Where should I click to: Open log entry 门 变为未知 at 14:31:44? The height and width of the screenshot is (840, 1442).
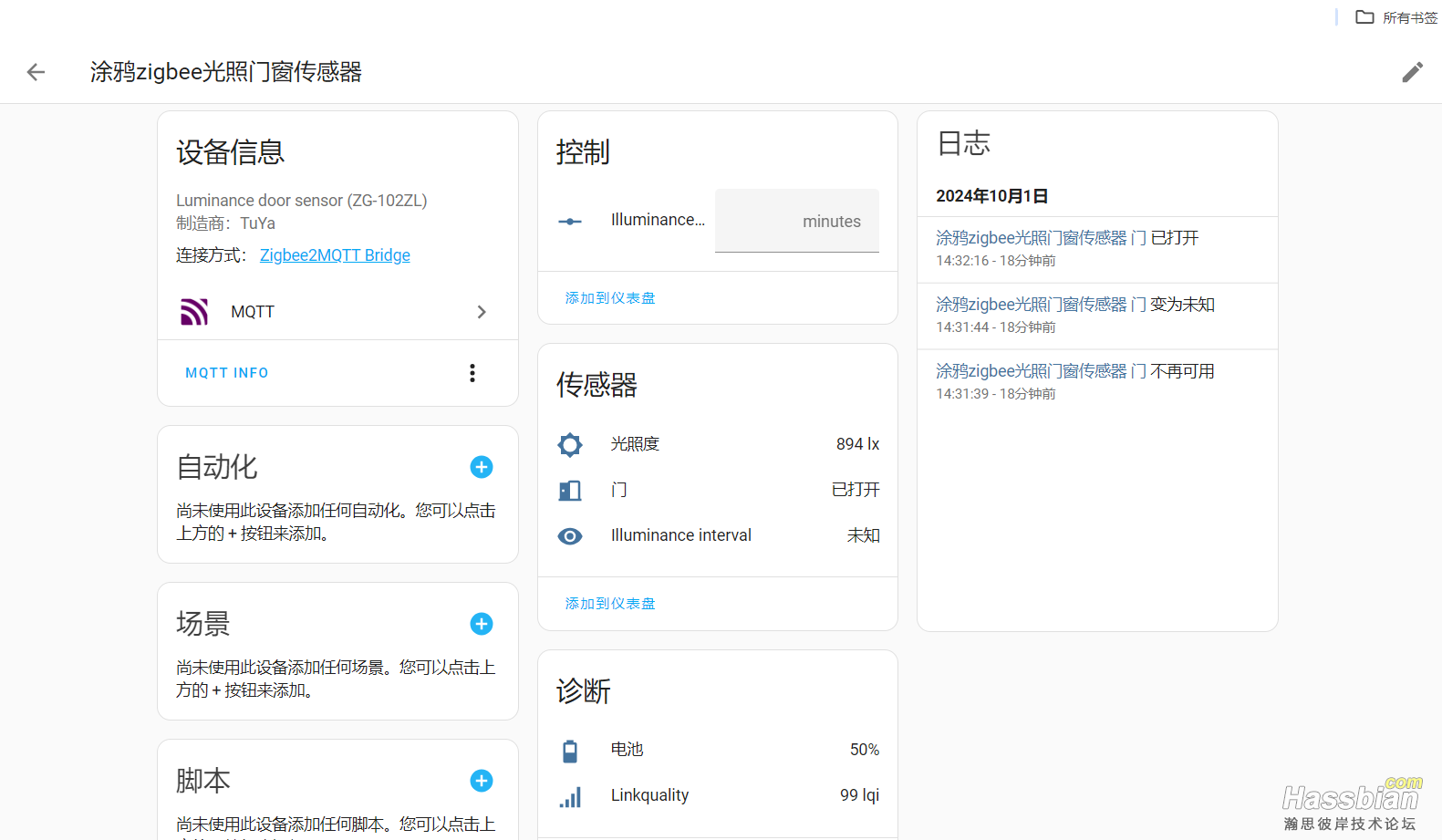(x=1097, y=316)
